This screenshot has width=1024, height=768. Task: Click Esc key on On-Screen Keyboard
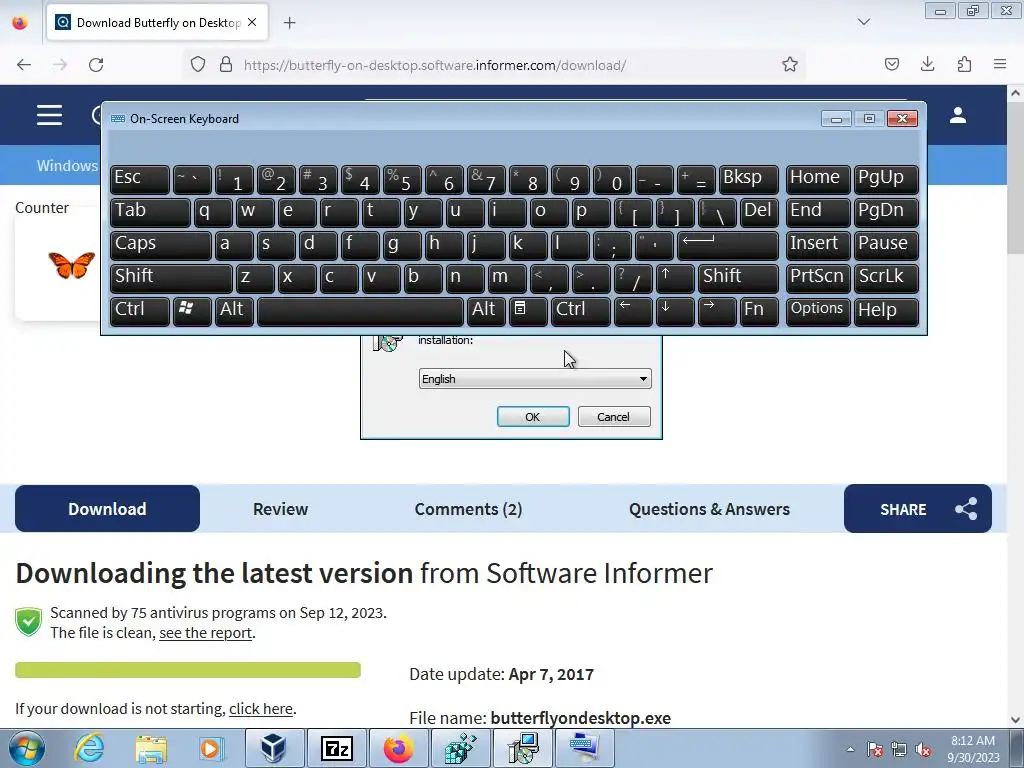tap(140, 179)
